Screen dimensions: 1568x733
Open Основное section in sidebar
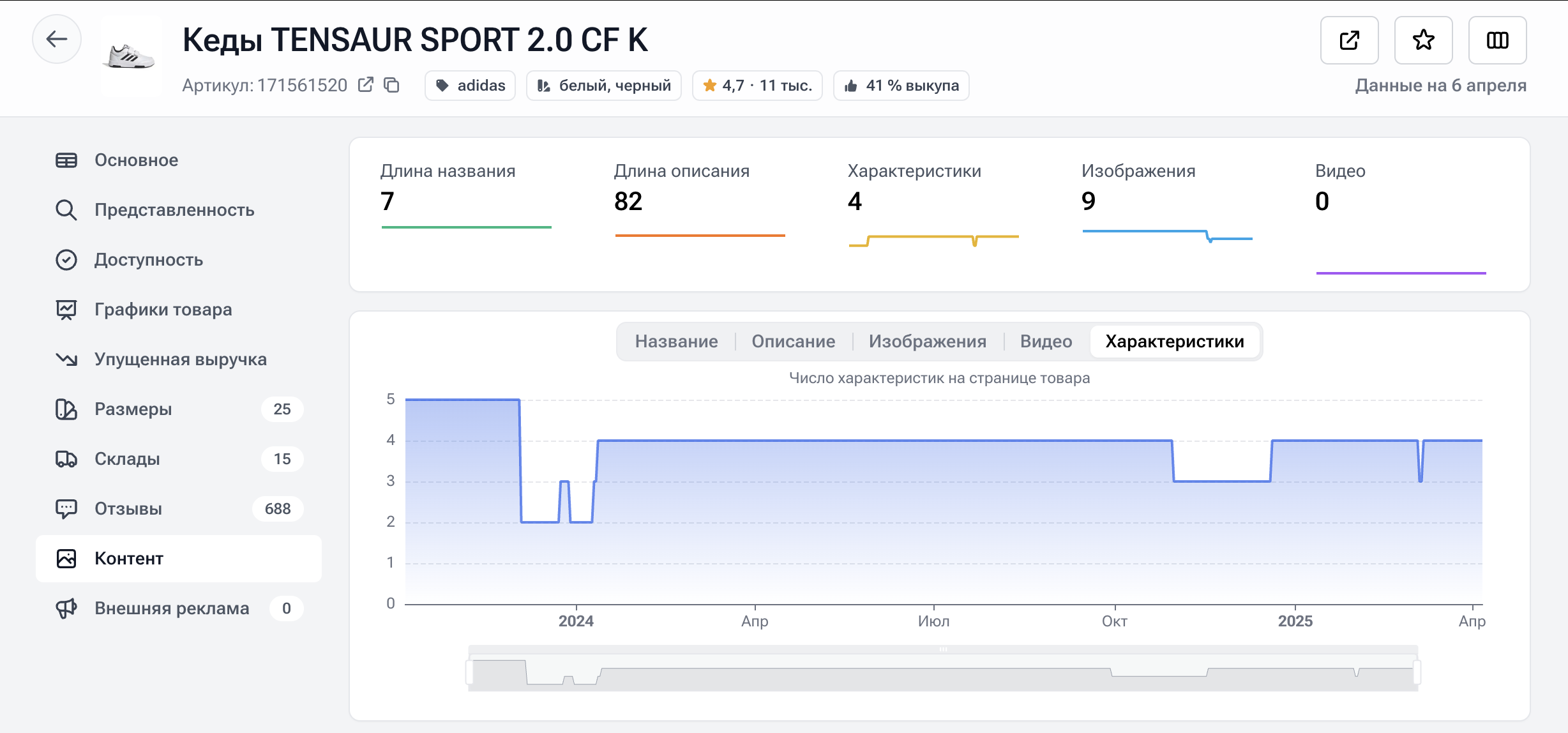[136, 160]
